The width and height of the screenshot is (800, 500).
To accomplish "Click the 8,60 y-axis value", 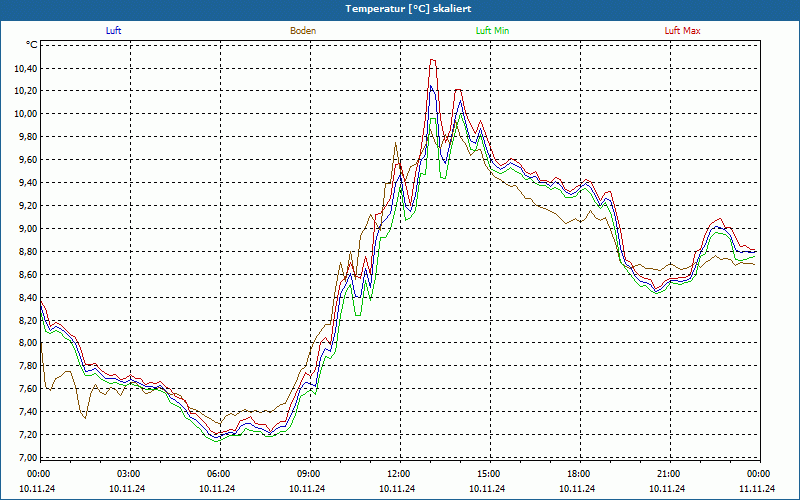I will pos(29,274).
